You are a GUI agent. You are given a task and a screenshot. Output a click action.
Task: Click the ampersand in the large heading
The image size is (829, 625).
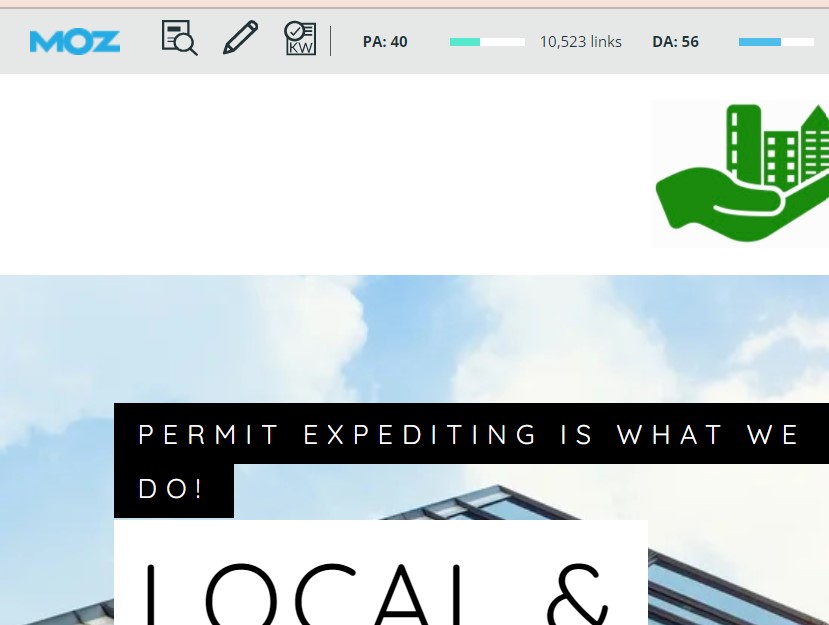point(577,597)
